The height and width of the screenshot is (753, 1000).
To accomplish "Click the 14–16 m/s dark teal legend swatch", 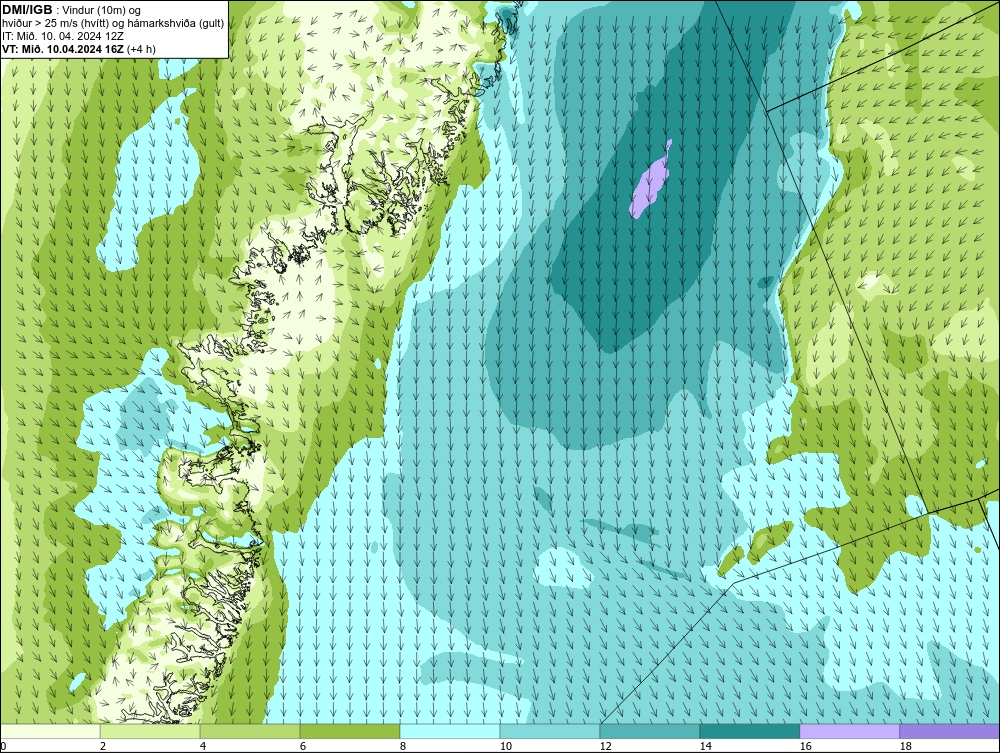I will pos(750,731).
